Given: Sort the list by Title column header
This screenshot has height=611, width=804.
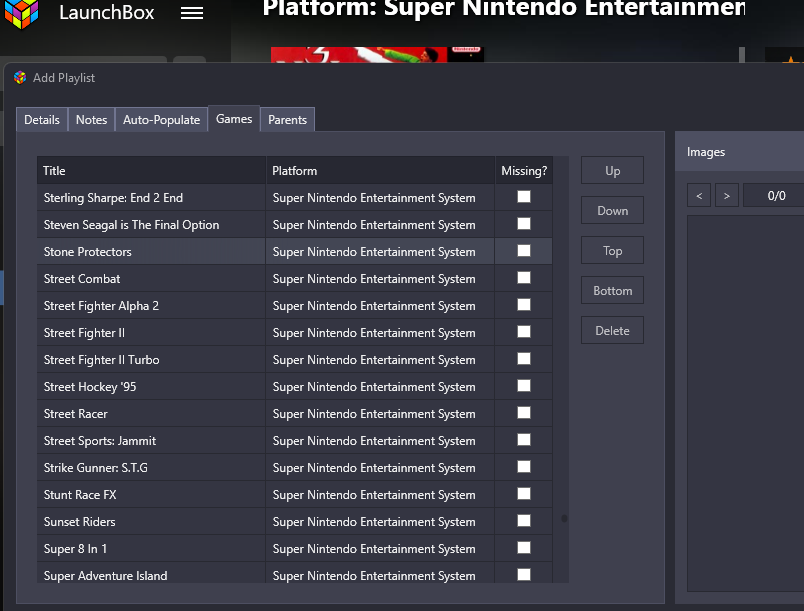Looking at the screenshot, I should point(151,171).
